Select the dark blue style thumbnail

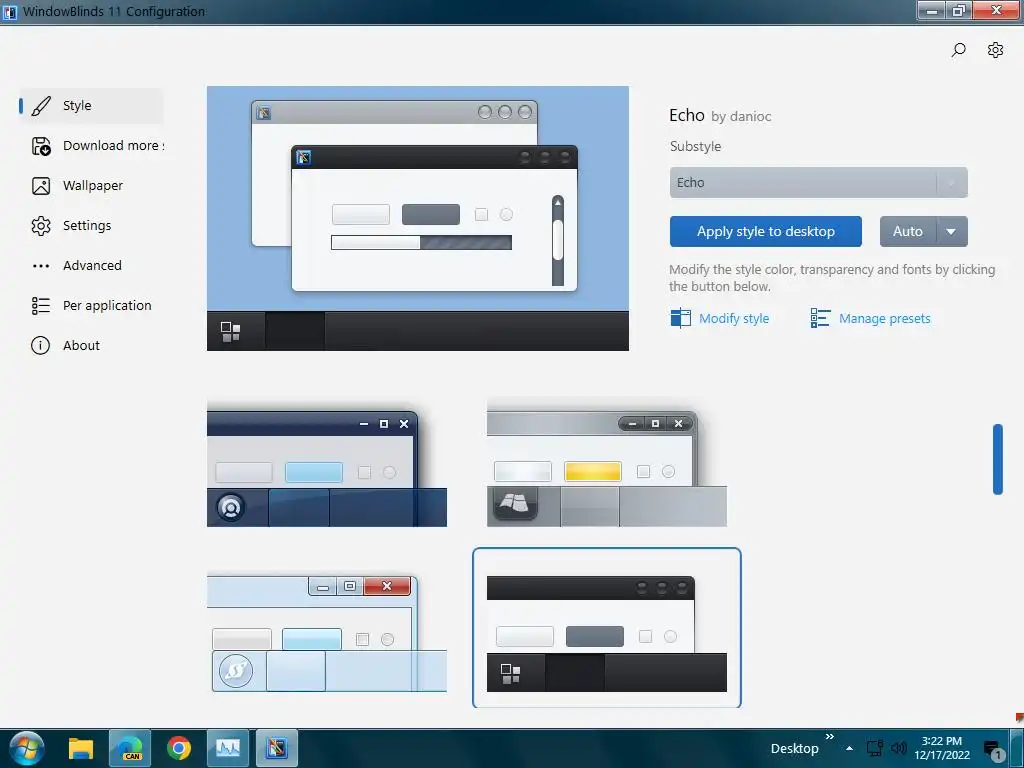[327, 464]
